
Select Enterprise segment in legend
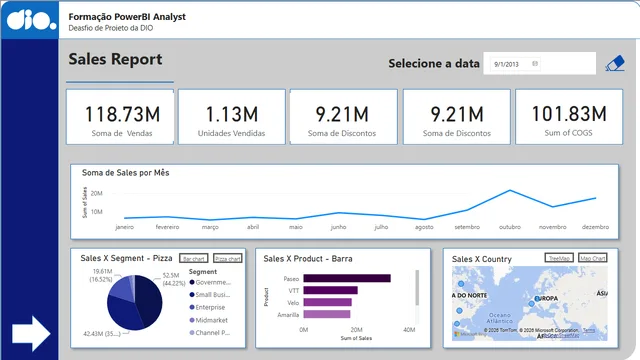pyautogui.click(x=207, y=307)
